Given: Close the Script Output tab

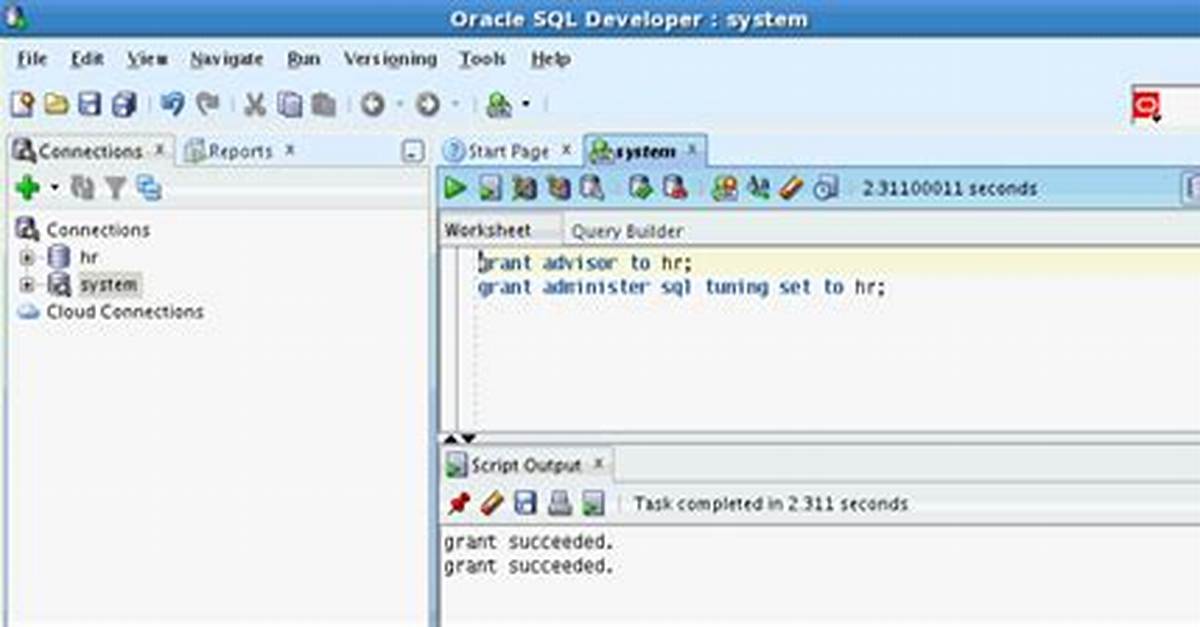Looking at the screenshot, I should (599, 464).
